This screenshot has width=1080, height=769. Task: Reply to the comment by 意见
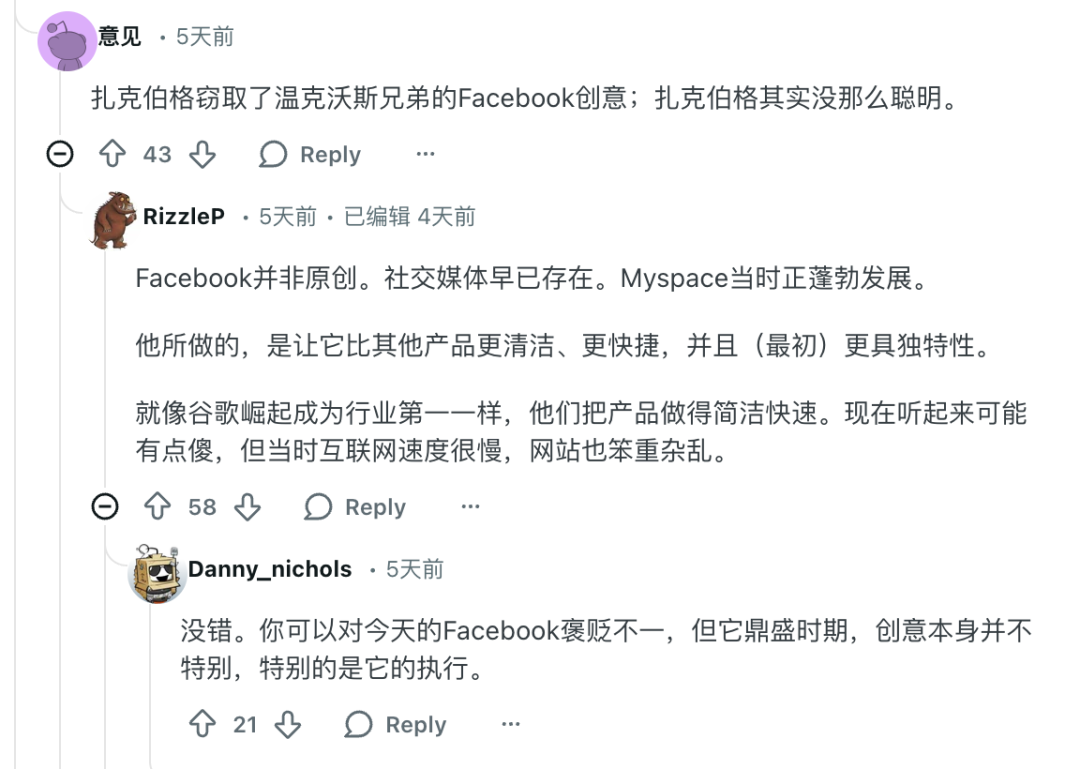point(310,155)
